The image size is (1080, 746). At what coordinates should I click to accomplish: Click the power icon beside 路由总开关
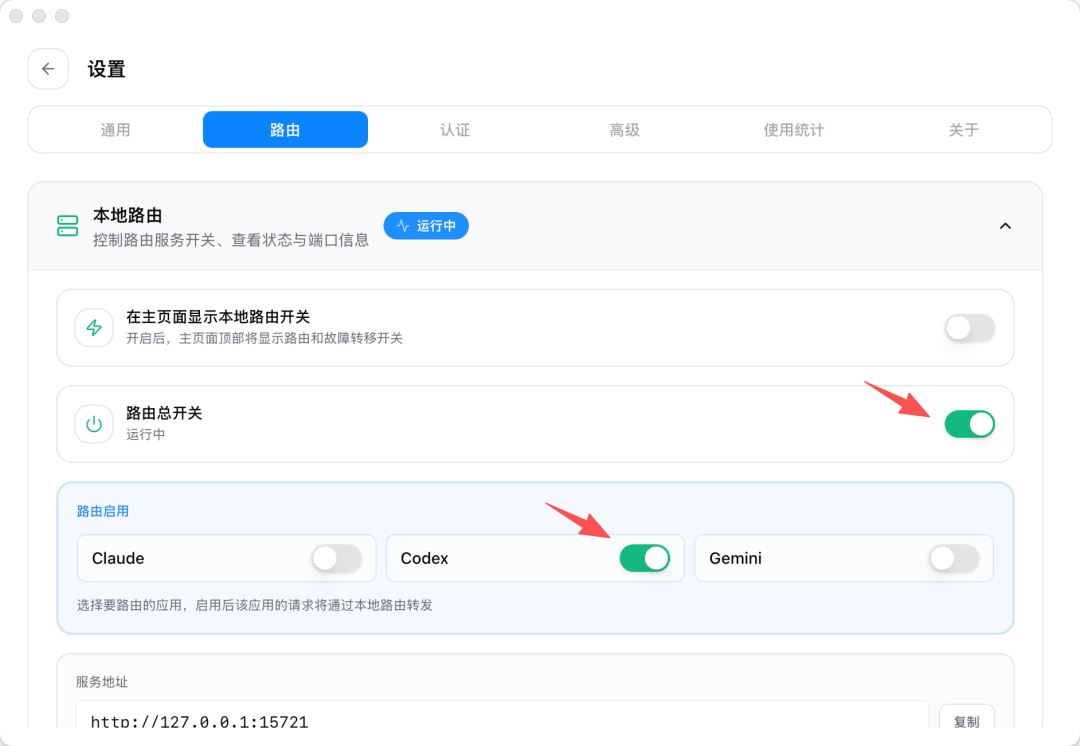click(x=94, y=424)
